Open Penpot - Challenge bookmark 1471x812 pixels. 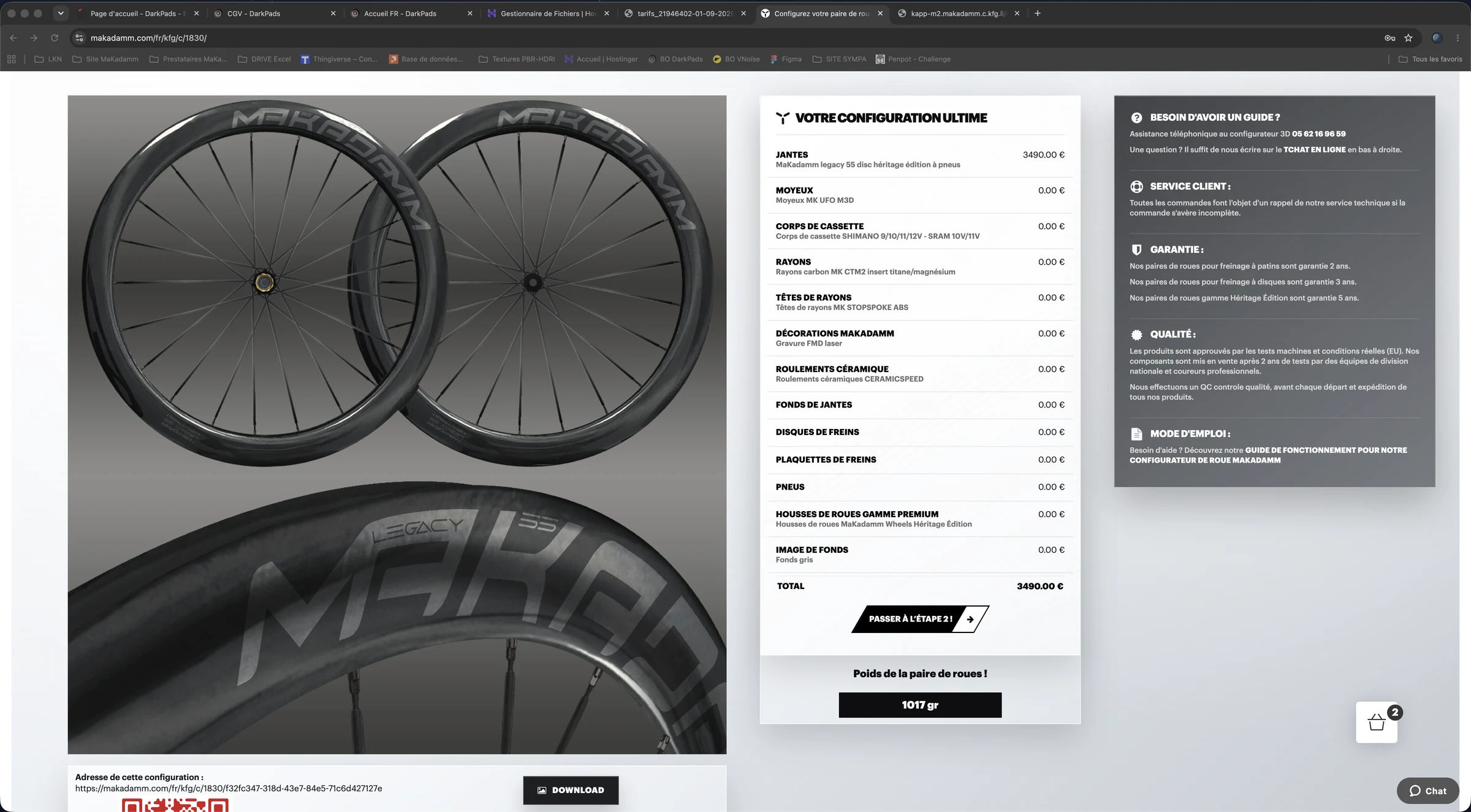tap(913, 59)
